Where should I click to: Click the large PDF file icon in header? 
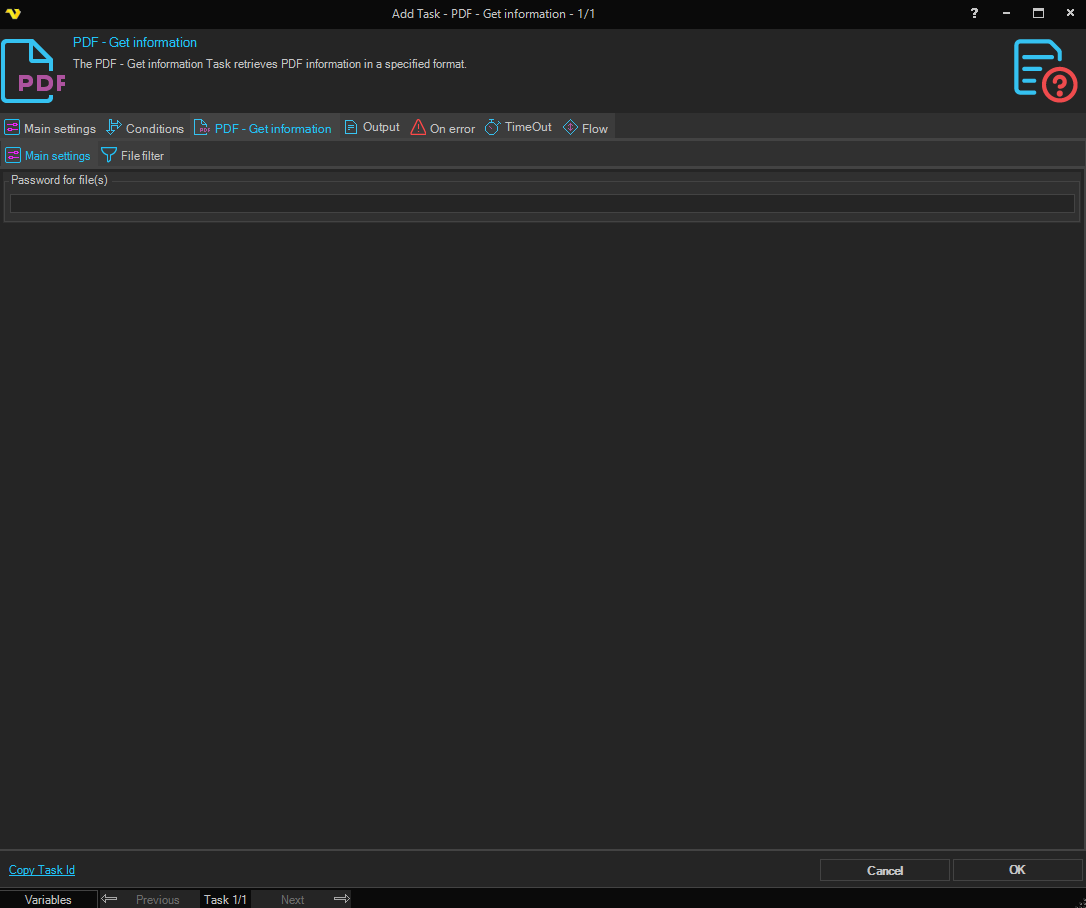point(33,71)
